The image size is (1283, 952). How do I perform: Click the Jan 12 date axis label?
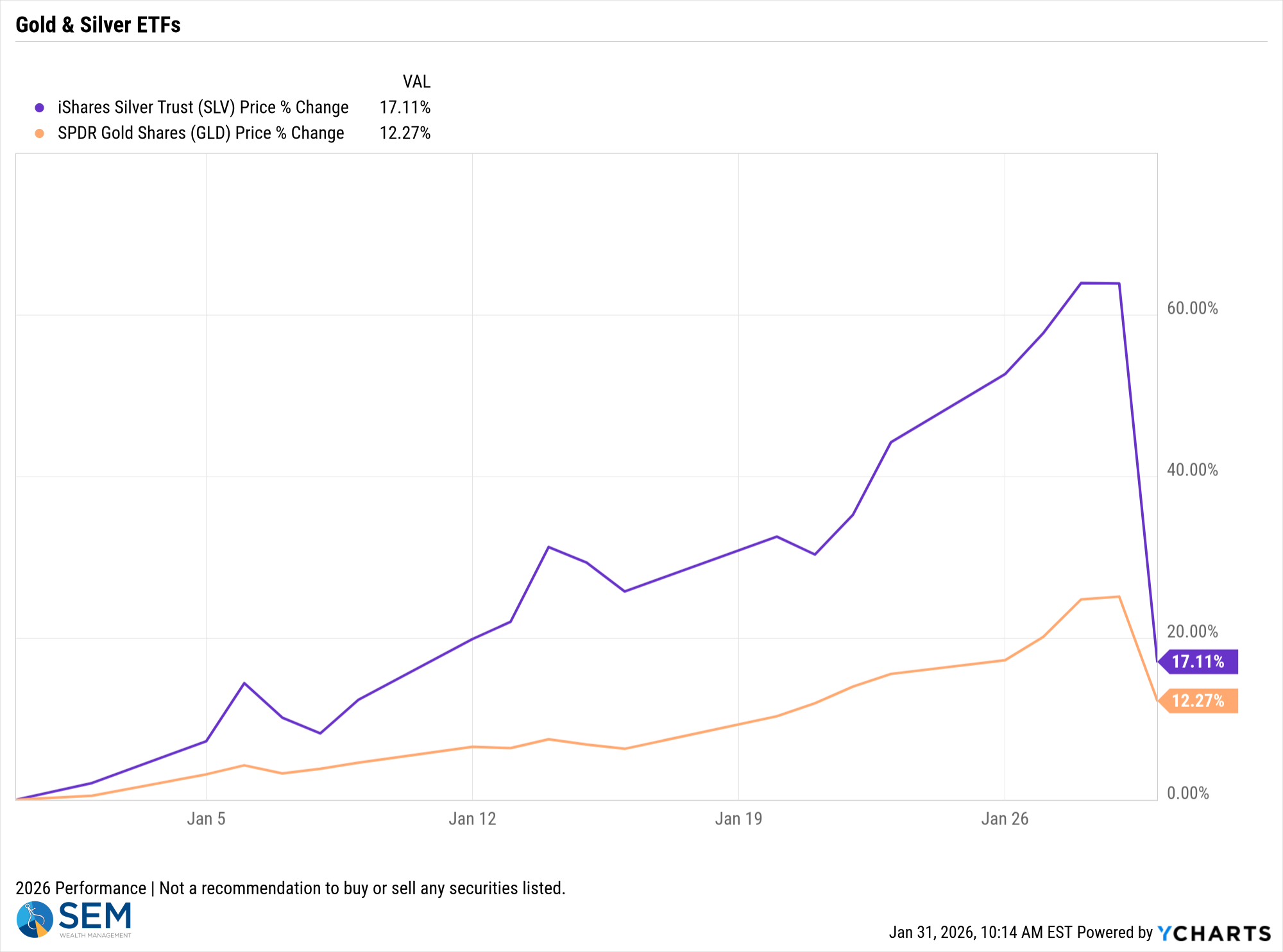click(472, 819)
